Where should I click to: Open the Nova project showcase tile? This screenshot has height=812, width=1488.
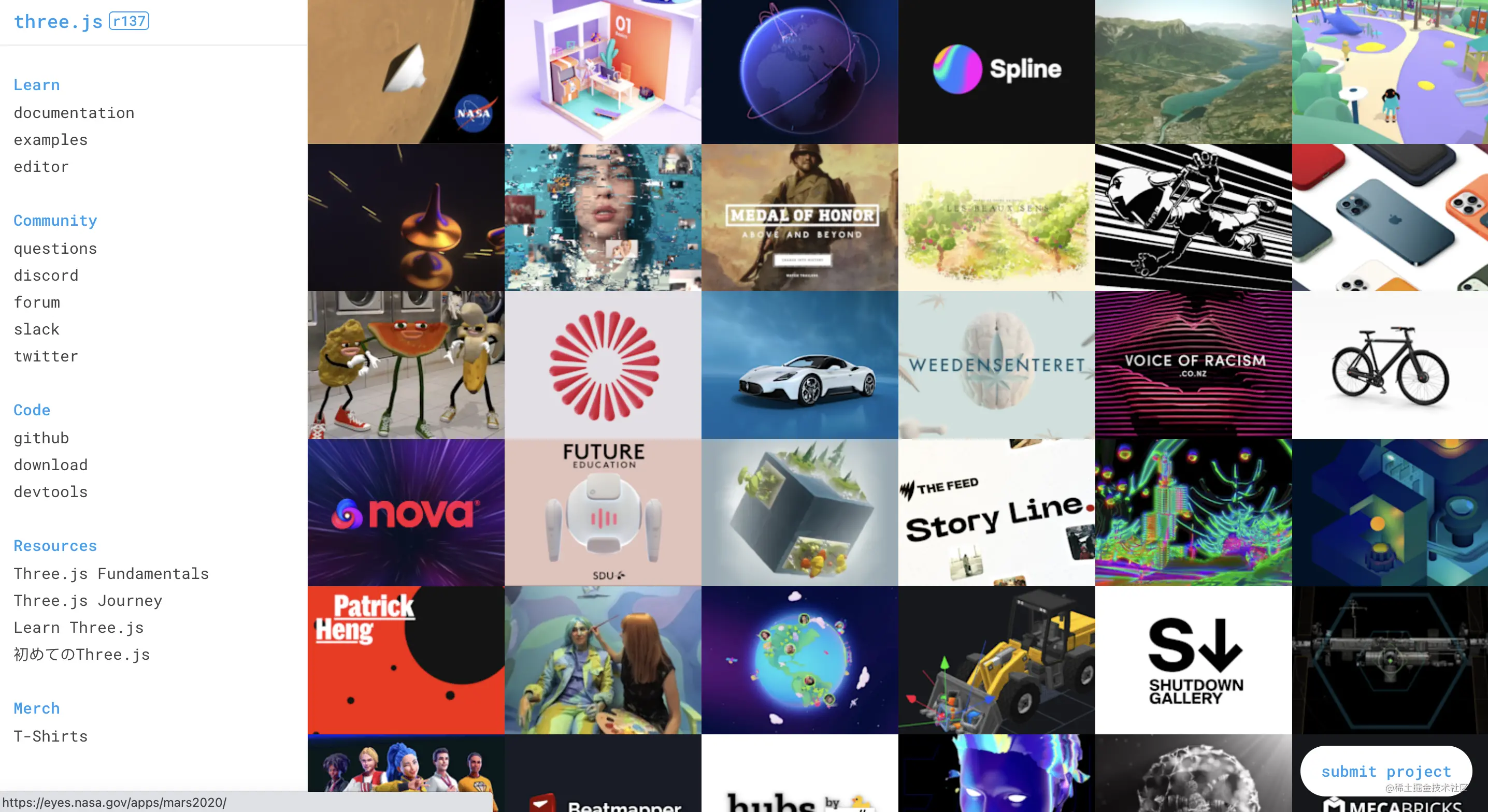[406, 512]
